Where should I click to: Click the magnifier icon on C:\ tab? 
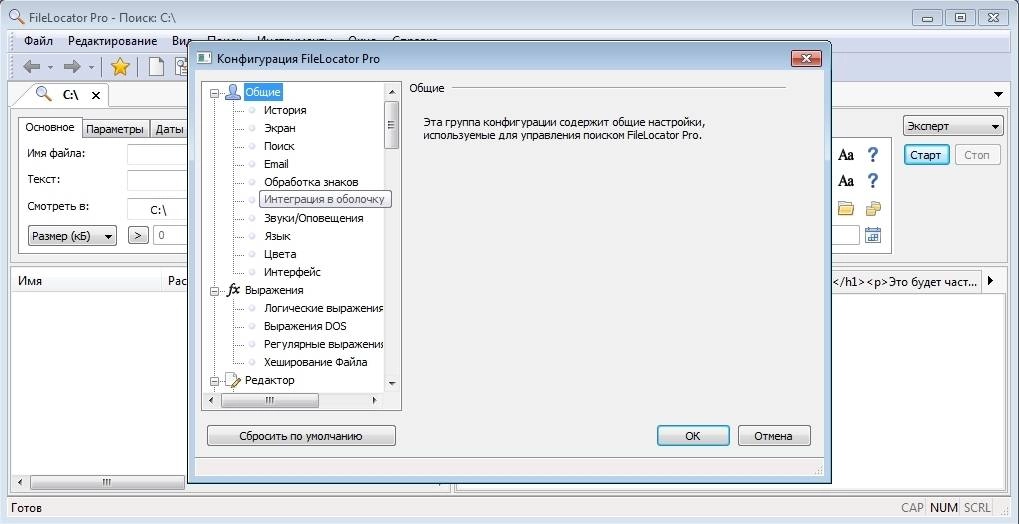[x=44, y=94]
